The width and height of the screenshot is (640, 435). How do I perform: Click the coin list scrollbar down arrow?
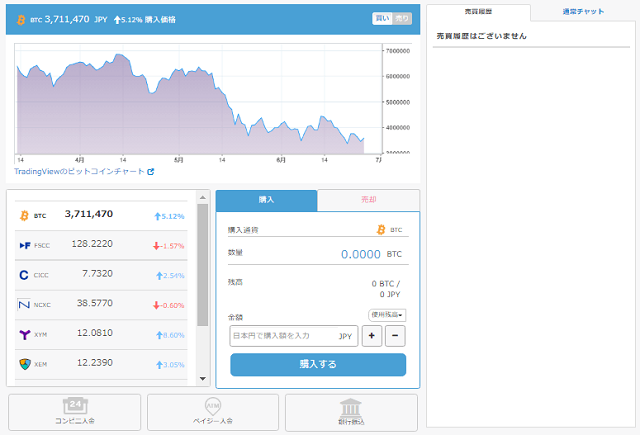(x=203, y=379)
